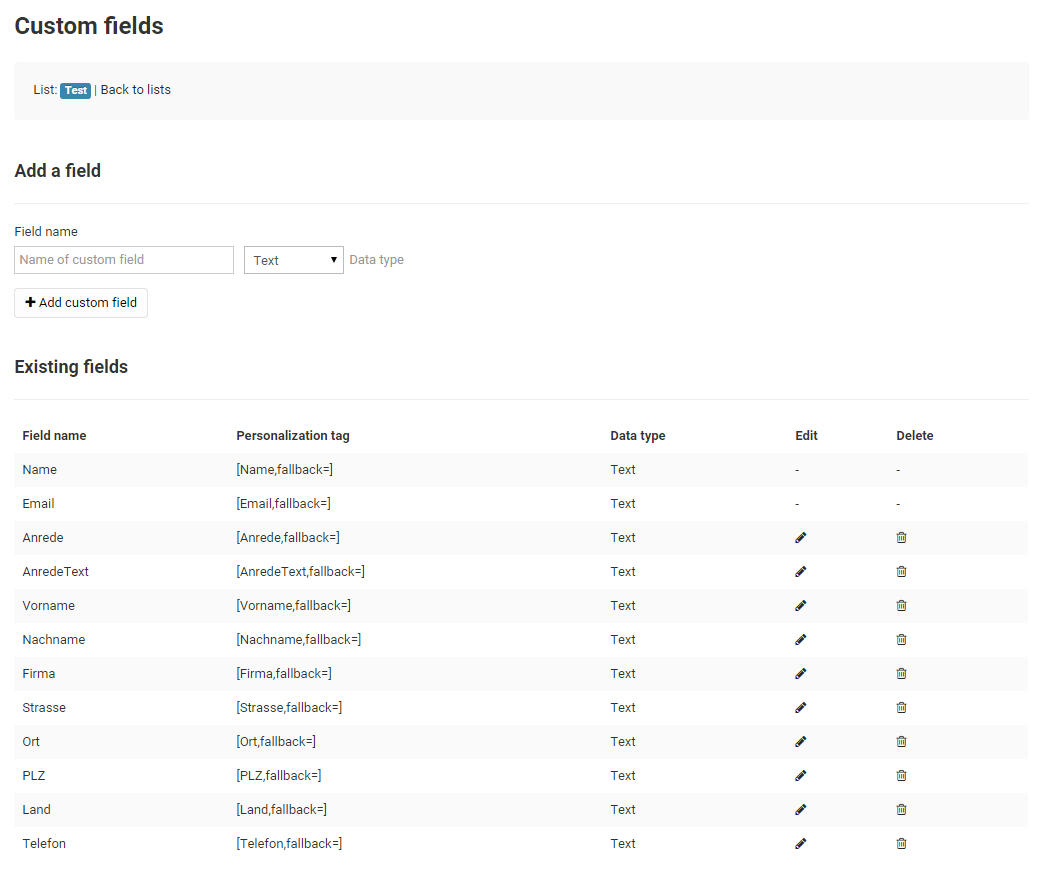The width and height of the screenshot is (1037, 879).
Task: Focus the Name of custom field input
Action: [x=124, y=260]
